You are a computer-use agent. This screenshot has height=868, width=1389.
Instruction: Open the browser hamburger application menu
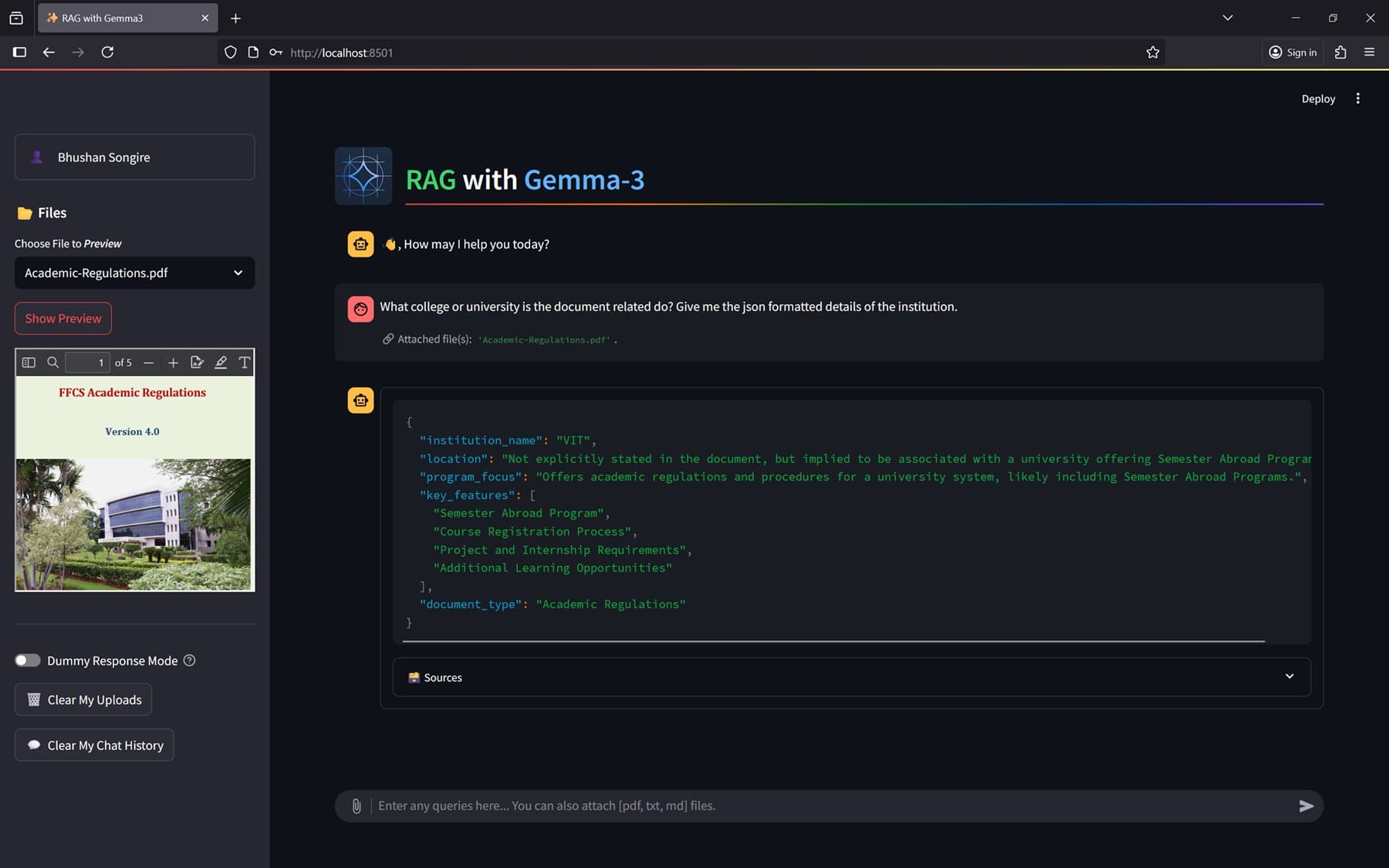click(1369, 52)
